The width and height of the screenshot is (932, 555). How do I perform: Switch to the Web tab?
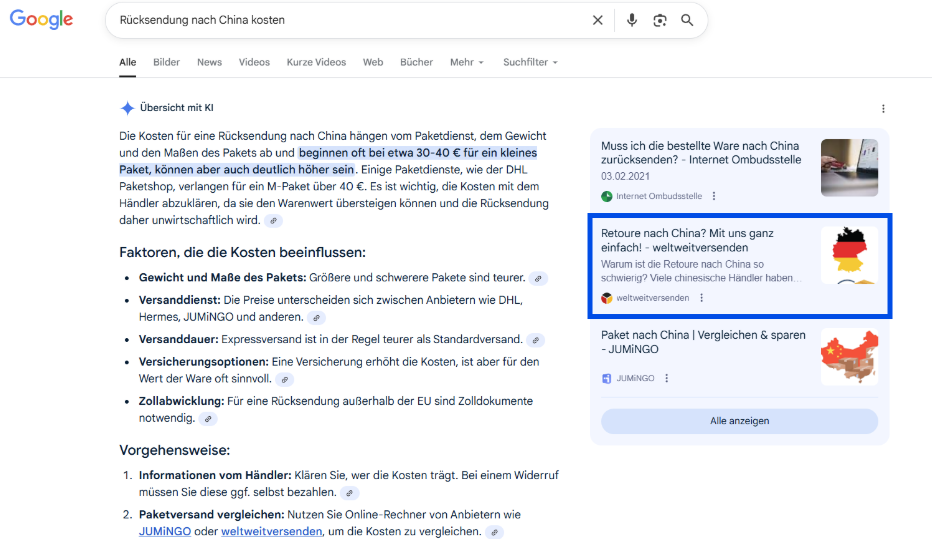coord(373,62)
